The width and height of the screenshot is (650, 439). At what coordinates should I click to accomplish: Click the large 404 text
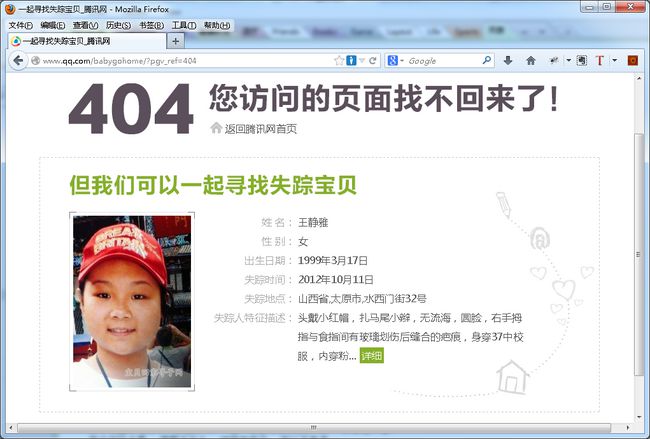[x=131, y=109]
